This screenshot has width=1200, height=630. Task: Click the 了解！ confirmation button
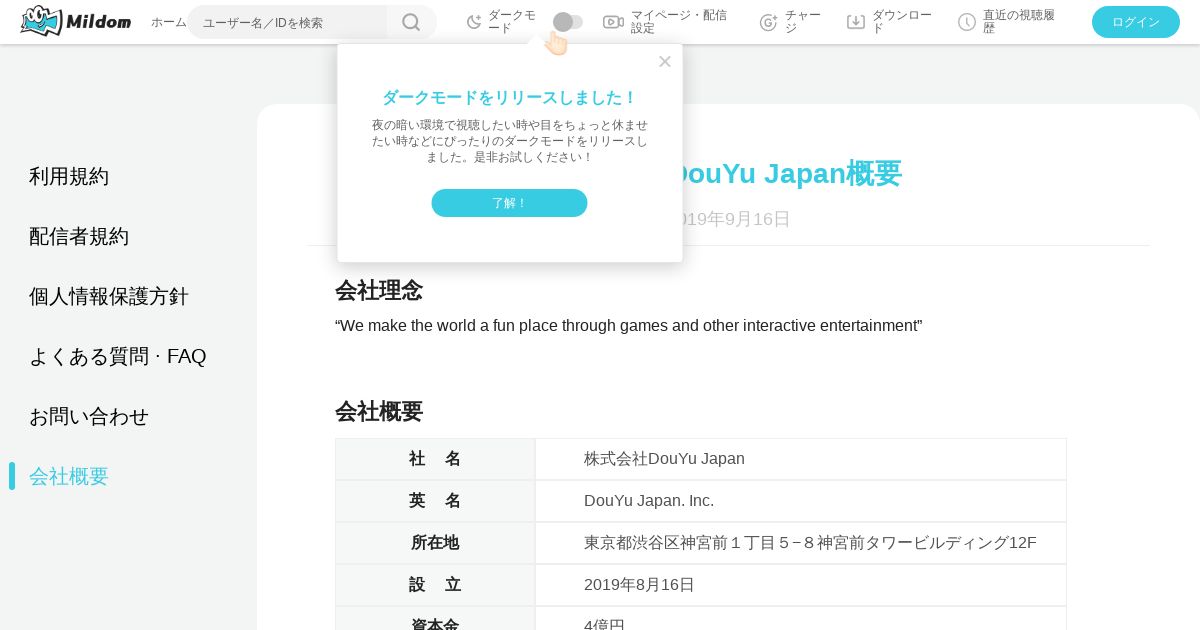point(509,203)
